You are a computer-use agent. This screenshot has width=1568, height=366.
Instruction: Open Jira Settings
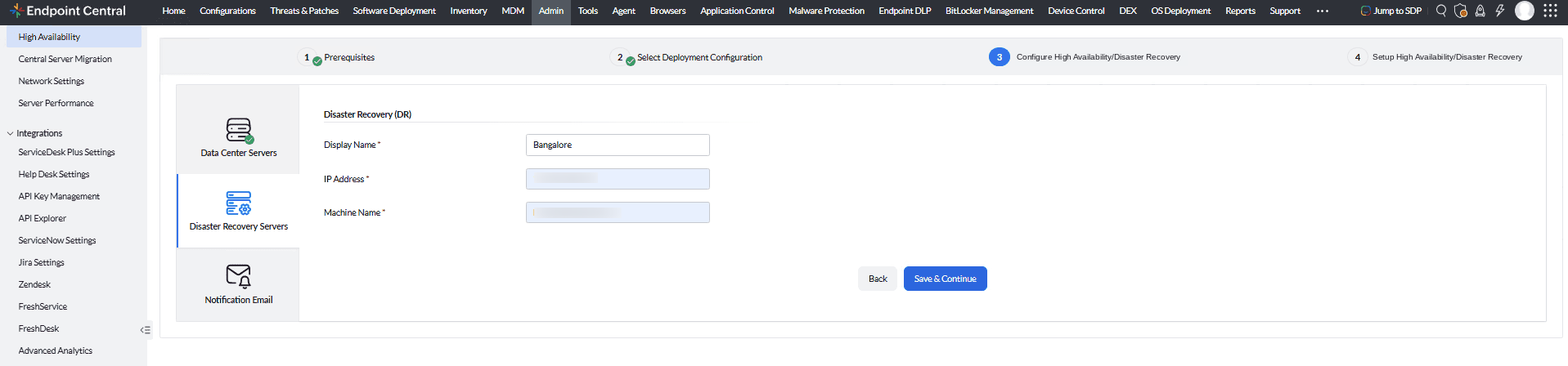click(42, 262)
